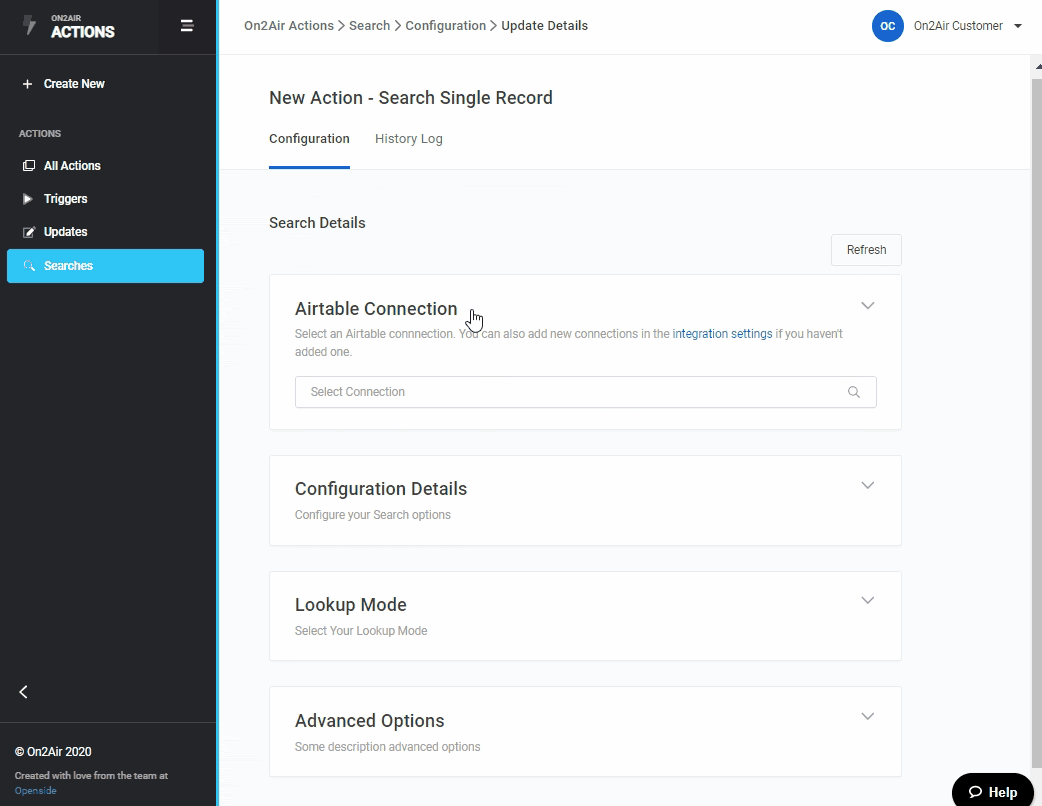
Task: Open the On2Air Customer account dropdown
Action: click(x=1017, y=26)
